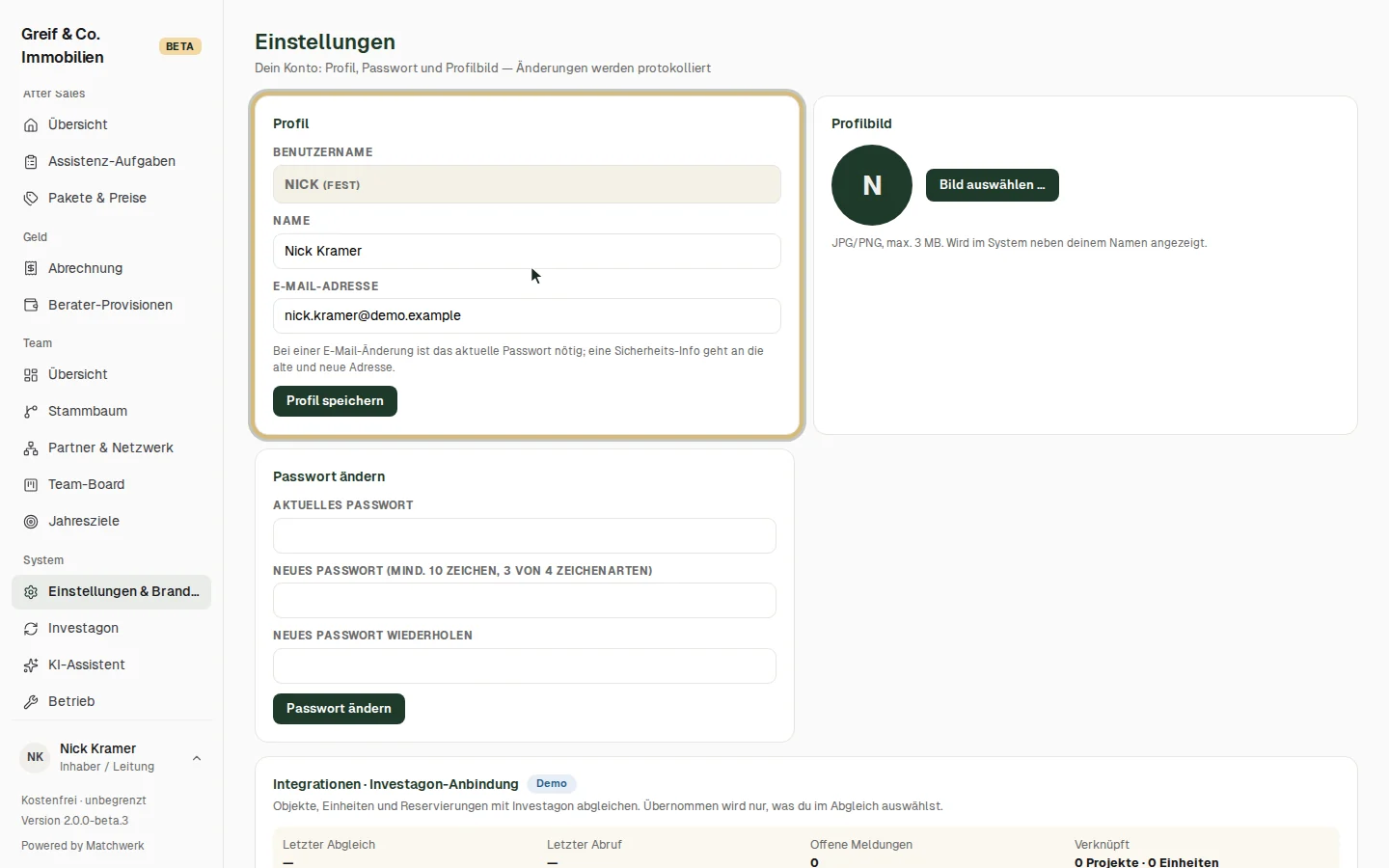The height and width of the screenshot is (868, 1389).
Task: Open the After Sales Übersicht house icon
Action: pyautogui.click(x=31, y=125)
